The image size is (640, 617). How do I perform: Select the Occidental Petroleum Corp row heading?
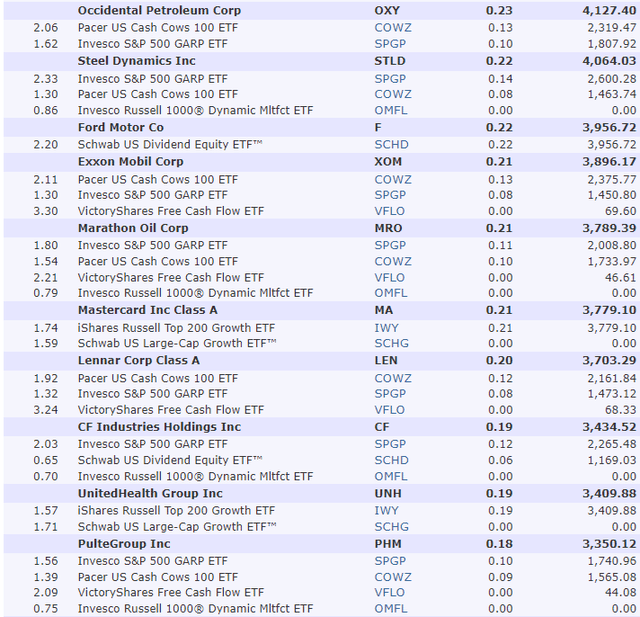[159, 11]
